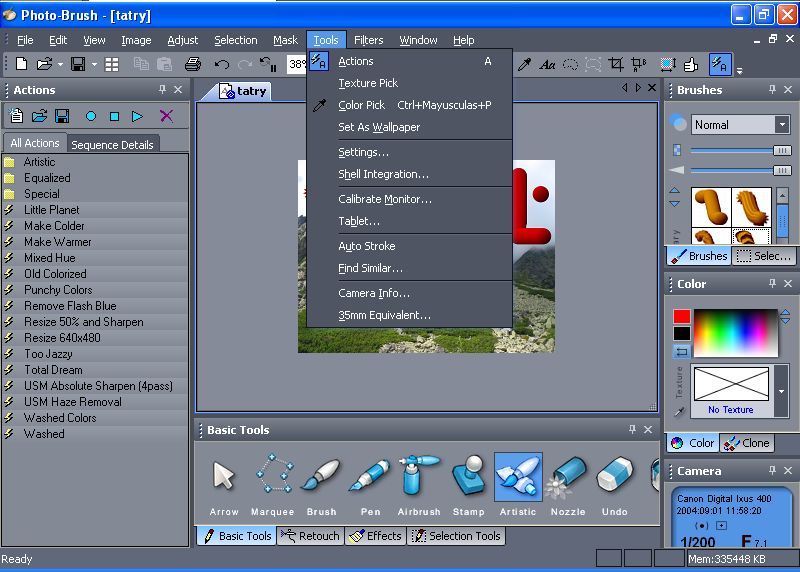
Task: Pin the Brushes panel
Action: 772,90
